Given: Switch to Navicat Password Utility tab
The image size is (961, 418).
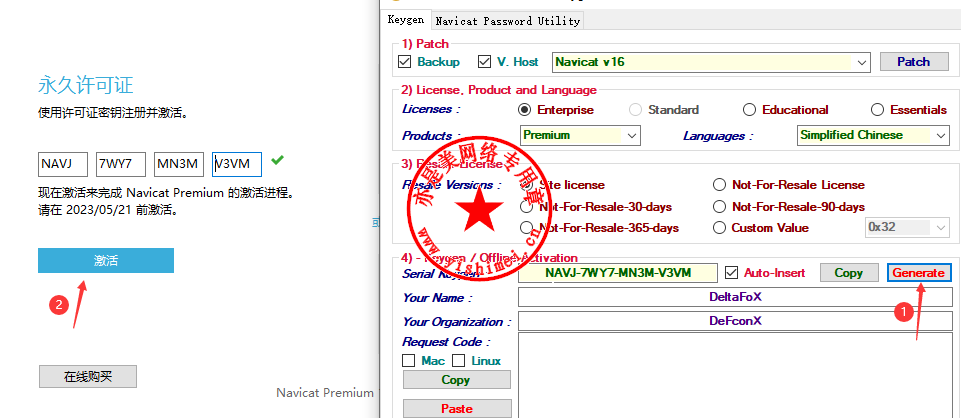Looking at the screenshot, I should 507,21.
